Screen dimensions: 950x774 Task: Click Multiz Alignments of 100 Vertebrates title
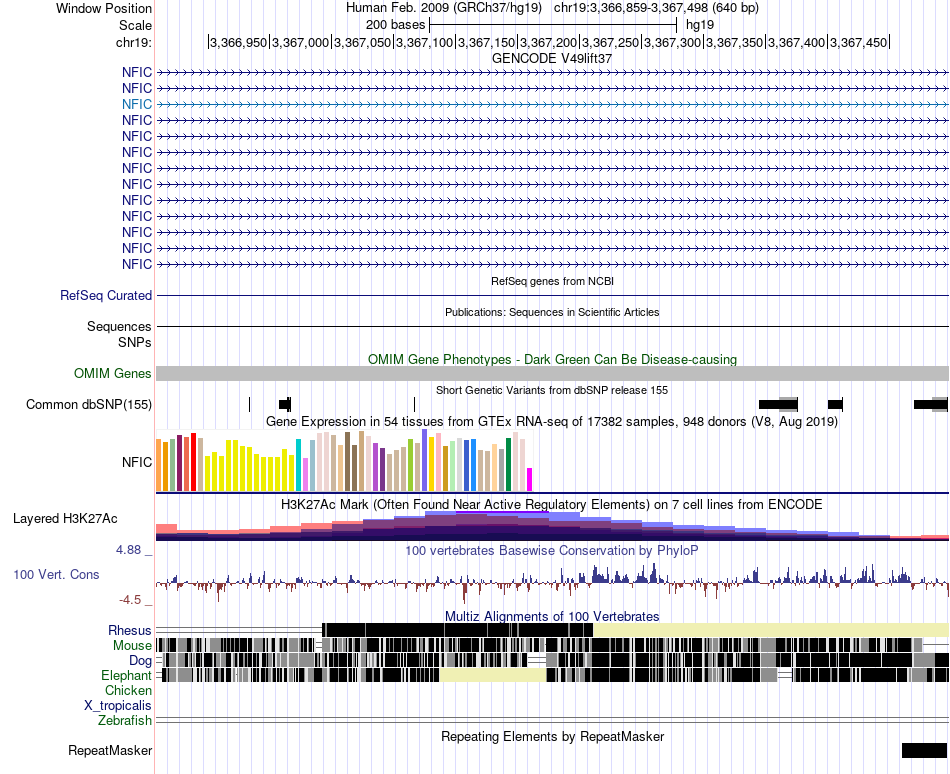click(x=552, y=617)
